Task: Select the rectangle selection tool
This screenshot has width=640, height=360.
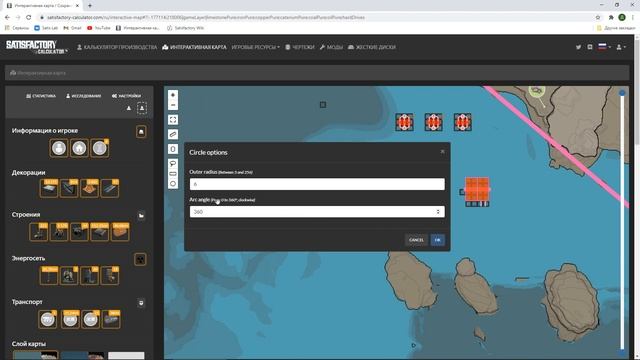Action: pyautogui.click(x=173, y=174)
